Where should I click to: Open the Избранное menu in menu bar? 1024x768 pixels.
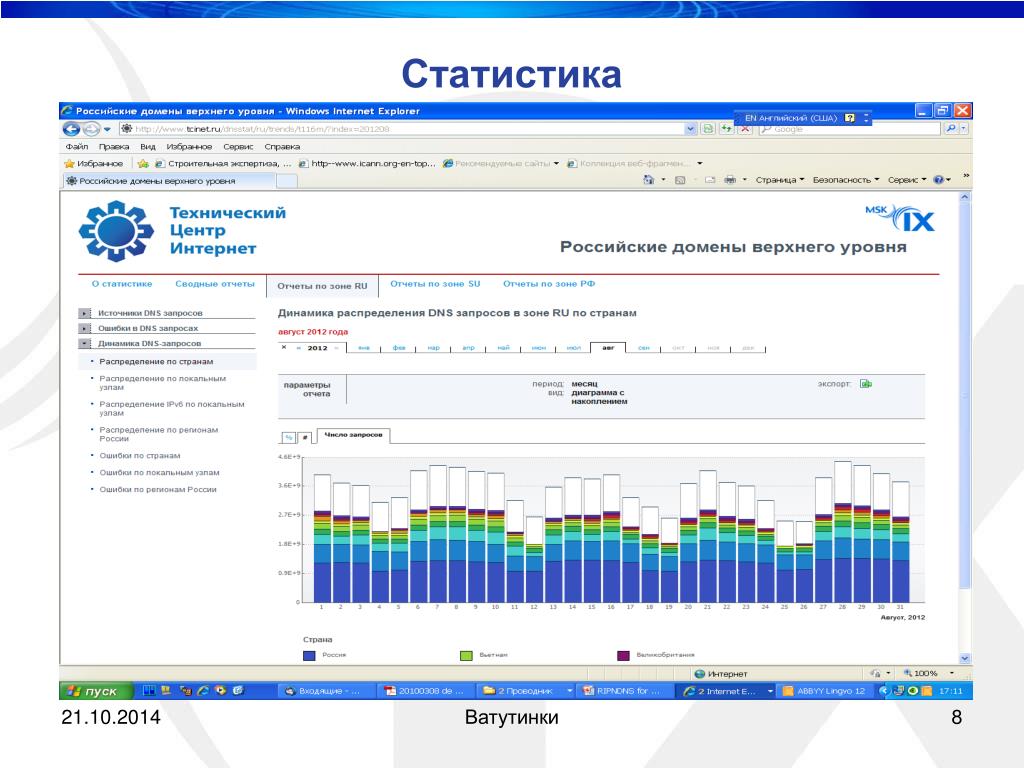coord(189,146)
